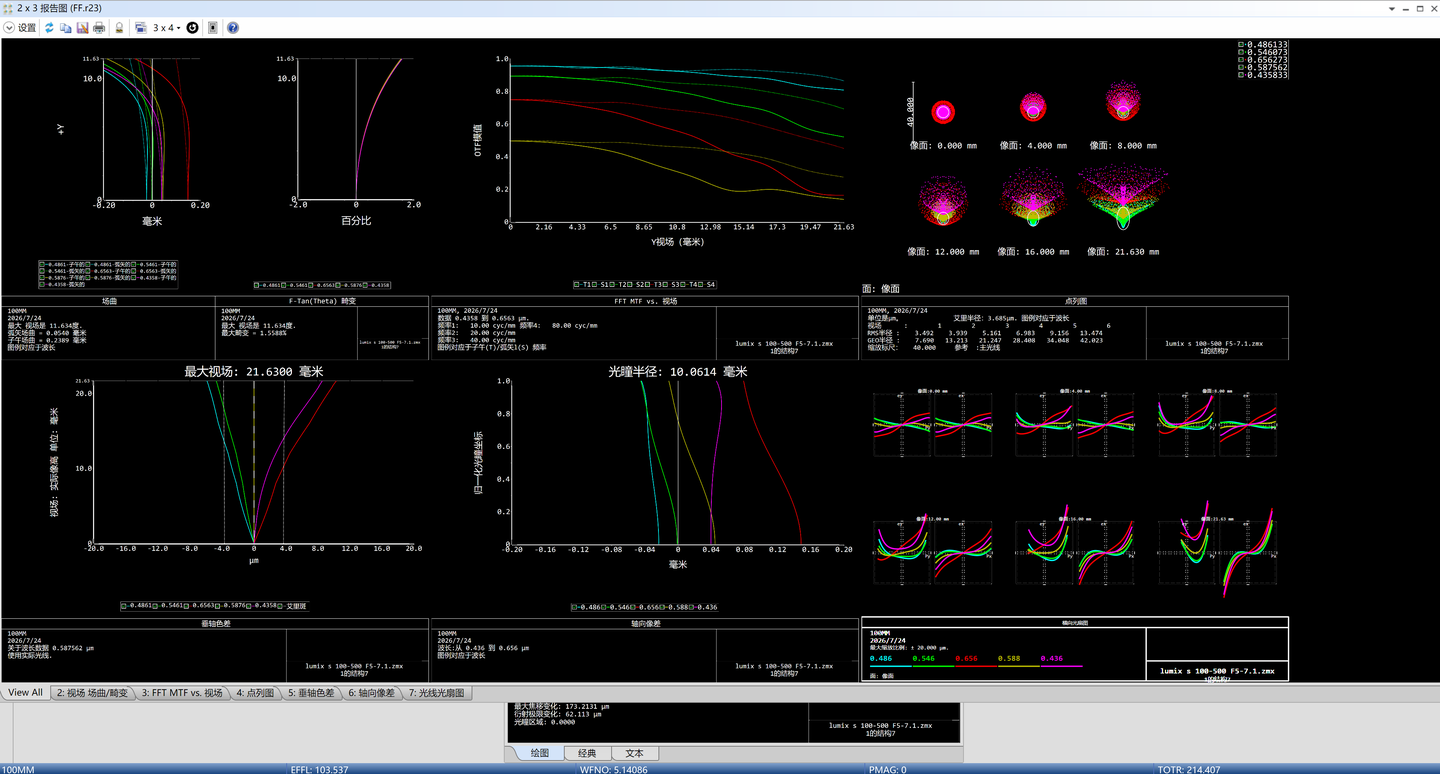This screenshot has height=774, width=1440.
Task: Toggle 0.486133 wavelength in spot diagram legend
Action: (1241, 45)
